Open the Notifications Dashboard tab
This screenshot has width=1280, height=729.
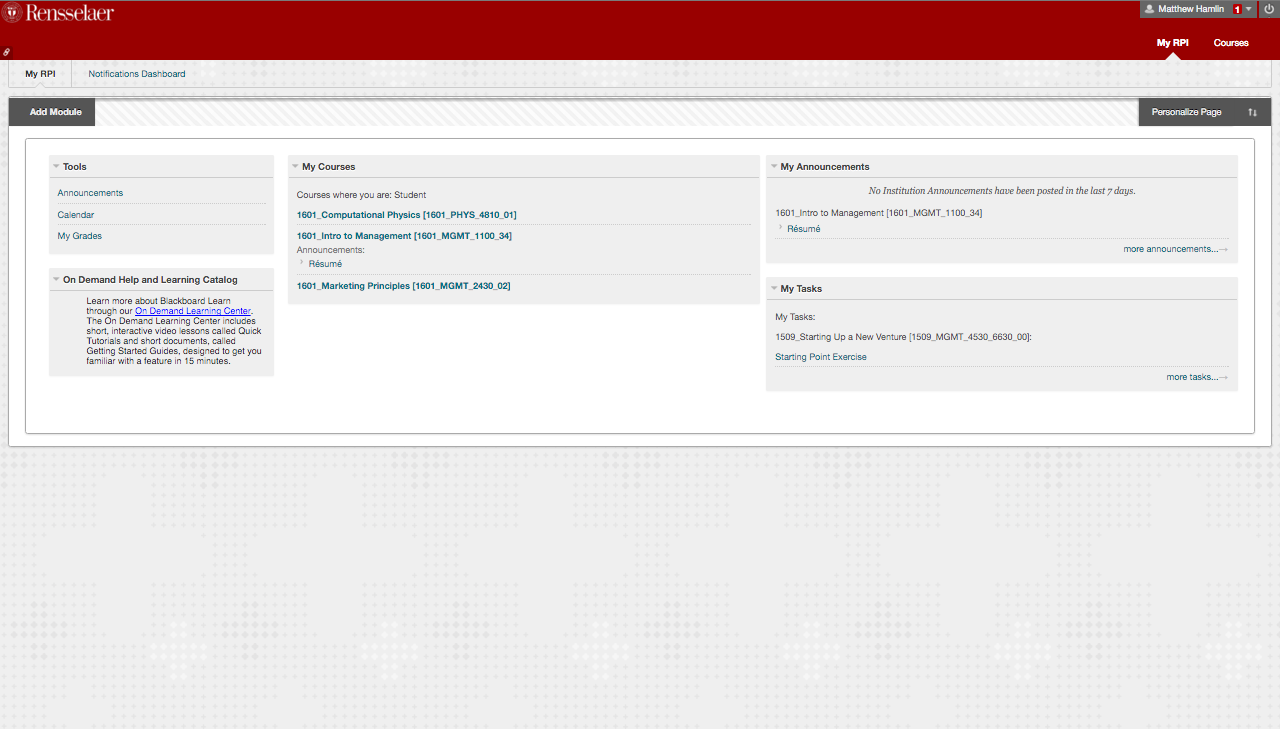[x=137, y=74]
